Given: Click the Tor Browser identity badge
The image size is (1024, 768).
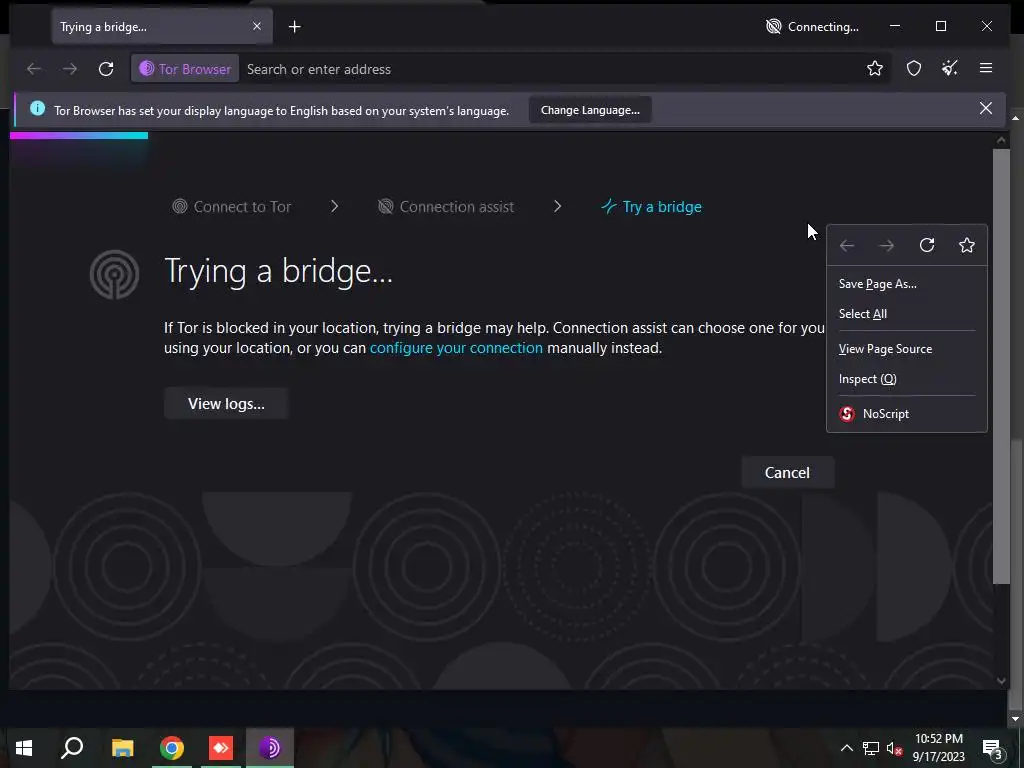Looking at the screenshot, I should click(185, 69).
